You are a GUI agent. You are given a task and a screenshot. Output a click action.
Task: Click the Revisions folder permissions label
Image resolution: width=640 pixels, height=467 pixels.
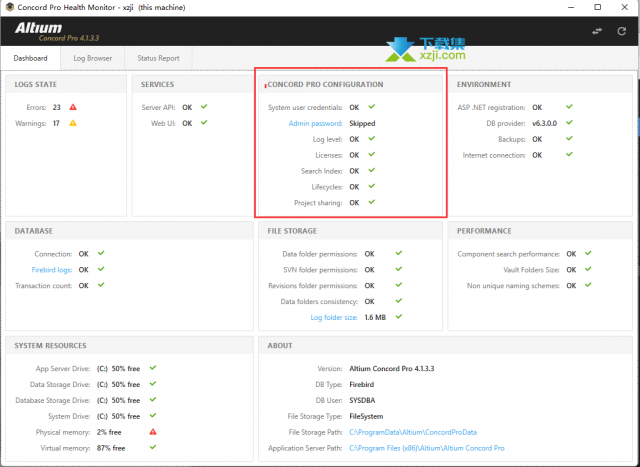313,286
